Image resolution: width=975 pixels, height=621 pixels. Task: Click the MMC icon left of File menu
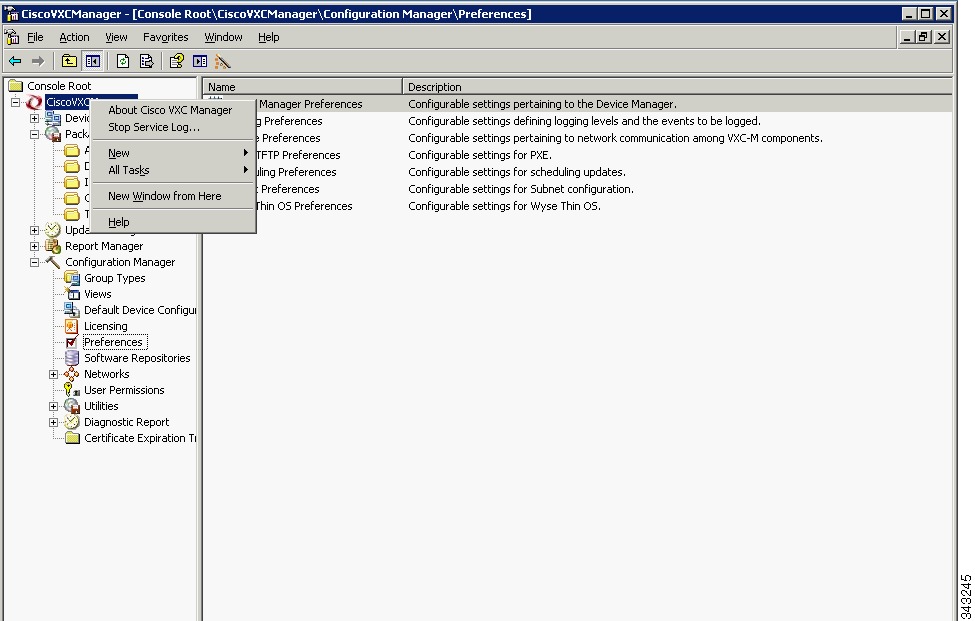click(x=12, y=37)
